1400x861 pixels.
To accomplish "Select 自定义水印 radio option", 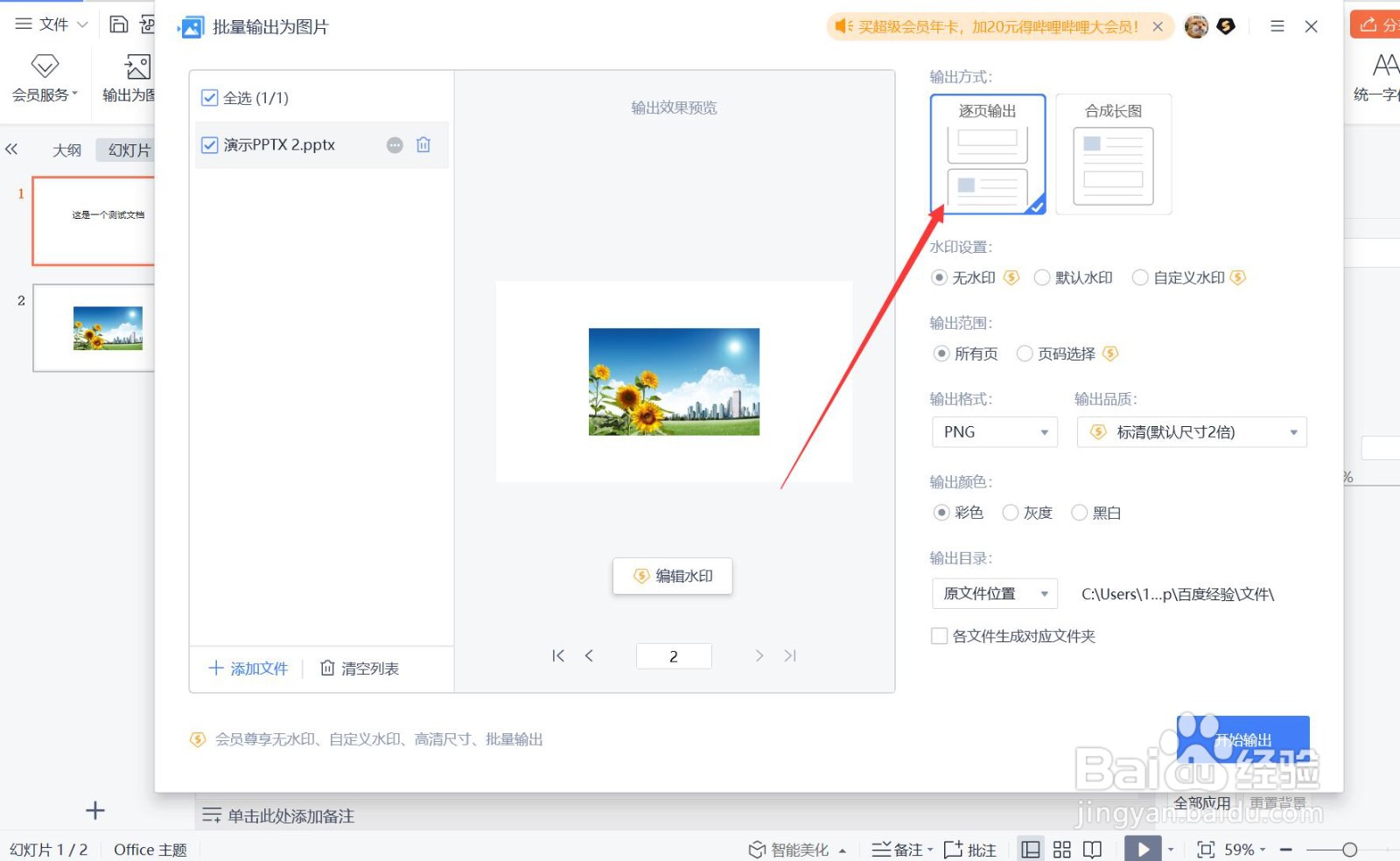I will 1140,277.
